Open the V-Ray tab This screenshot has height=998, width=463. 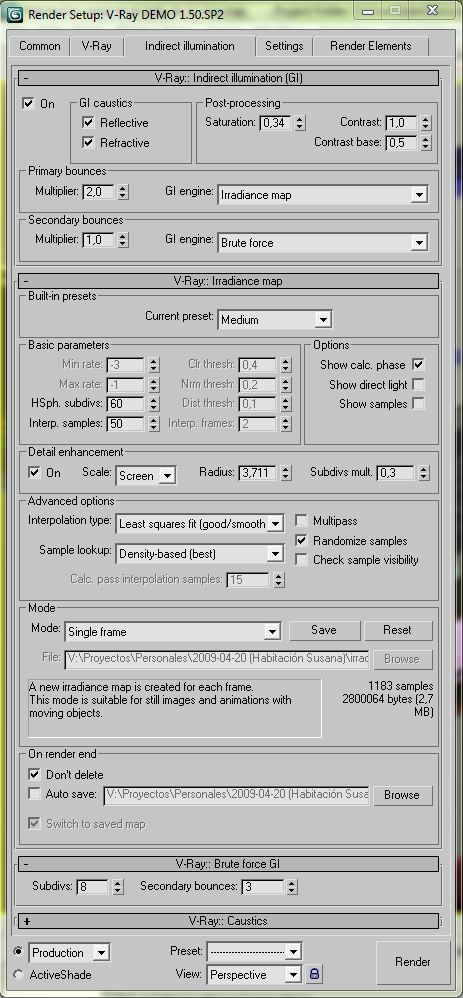point(97,46)
